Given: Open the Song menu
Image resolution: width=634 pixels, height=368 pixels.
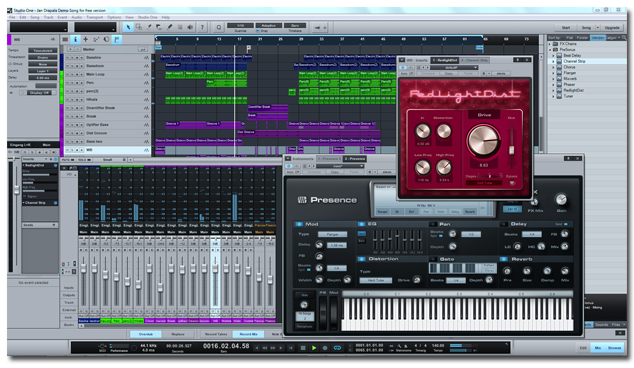Looking at the screenshot, I should (35, 17).
